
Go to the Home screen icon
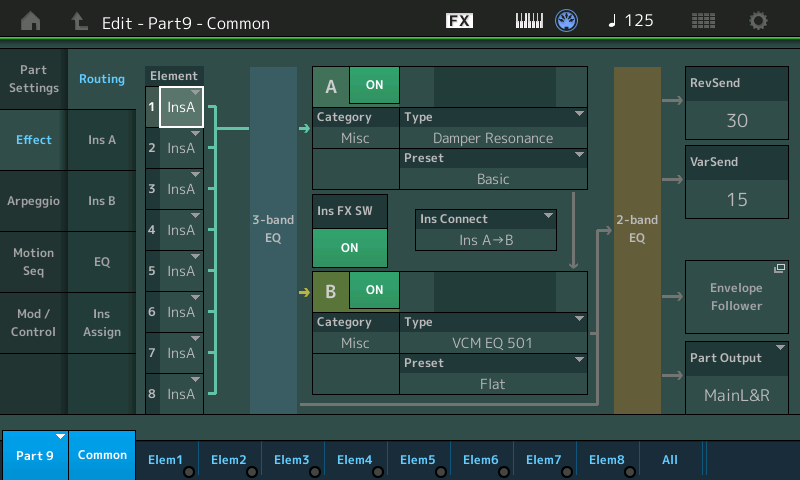pyautogui.click(x=31, y=21)
